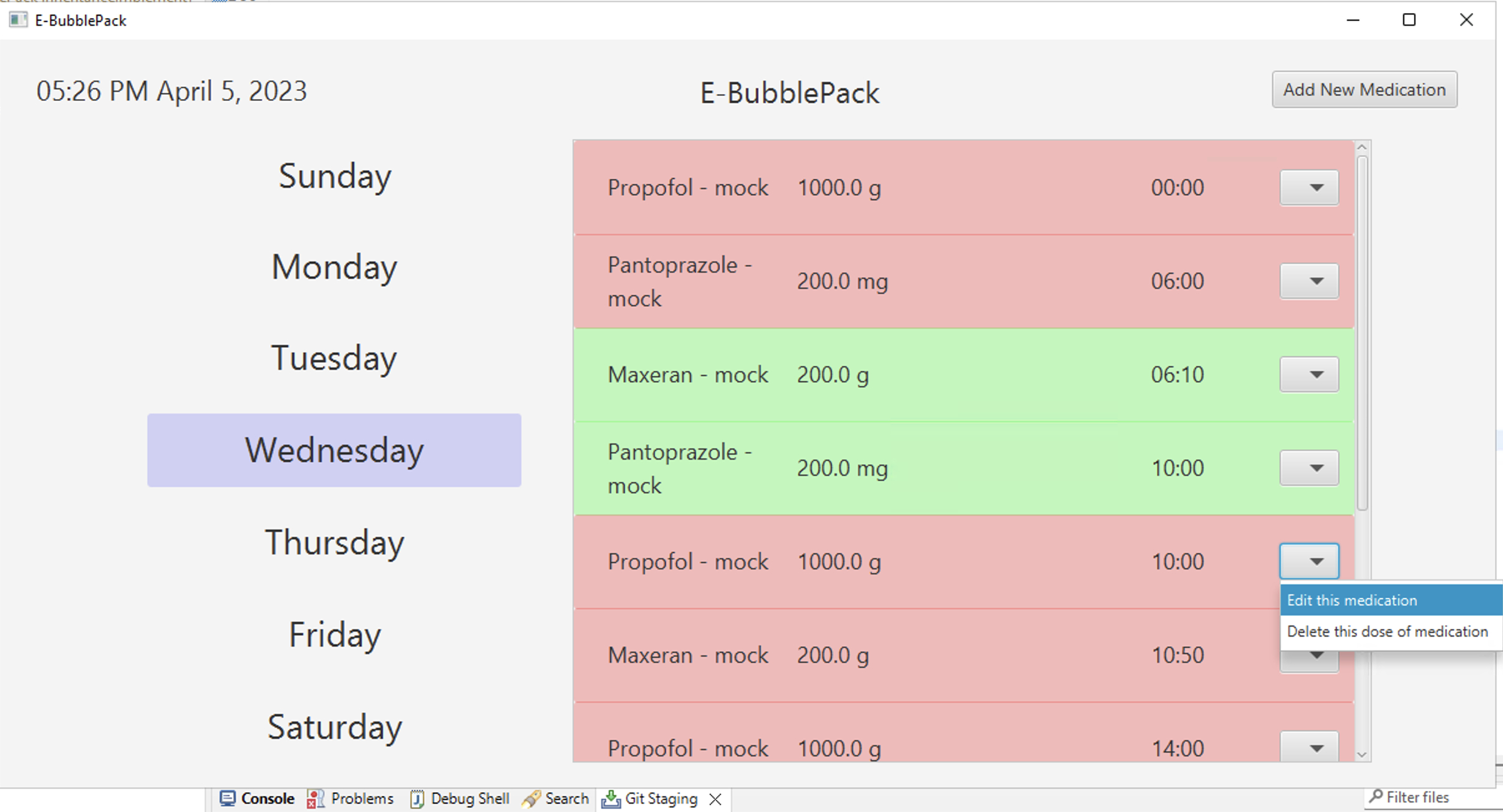1503x812 pixels.
Task: Select Thursday in the day list
Action: (334, 541)
